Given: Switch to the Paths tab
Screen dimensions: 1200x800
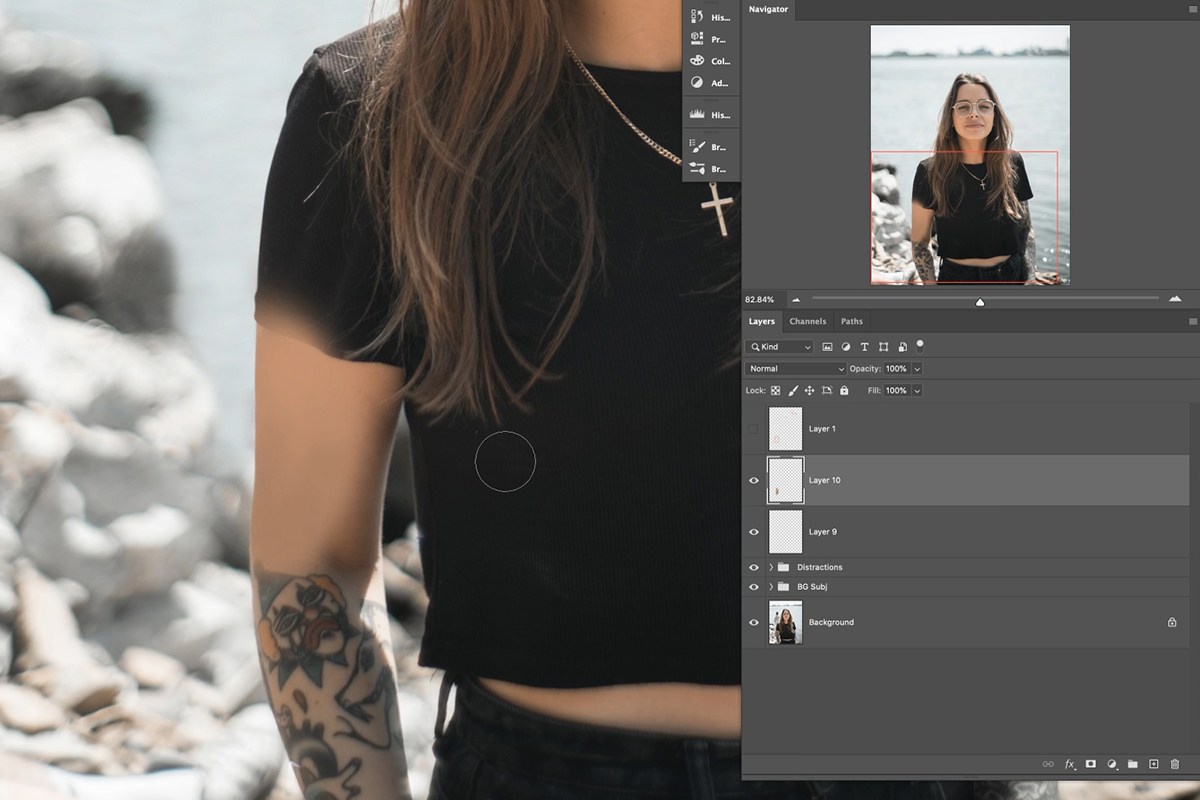Looking at the screenshot, I should [x=852, y=322].
